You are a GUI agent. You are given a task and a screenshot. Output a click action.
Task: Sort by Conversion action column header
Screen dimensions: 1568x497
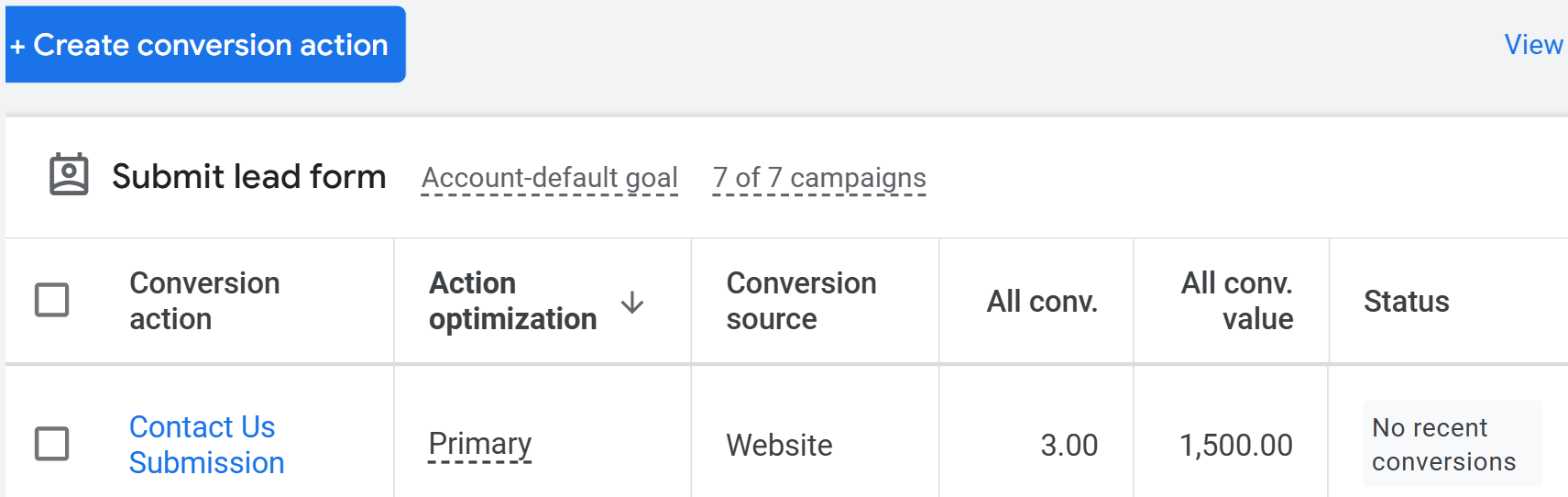[204, 301]
